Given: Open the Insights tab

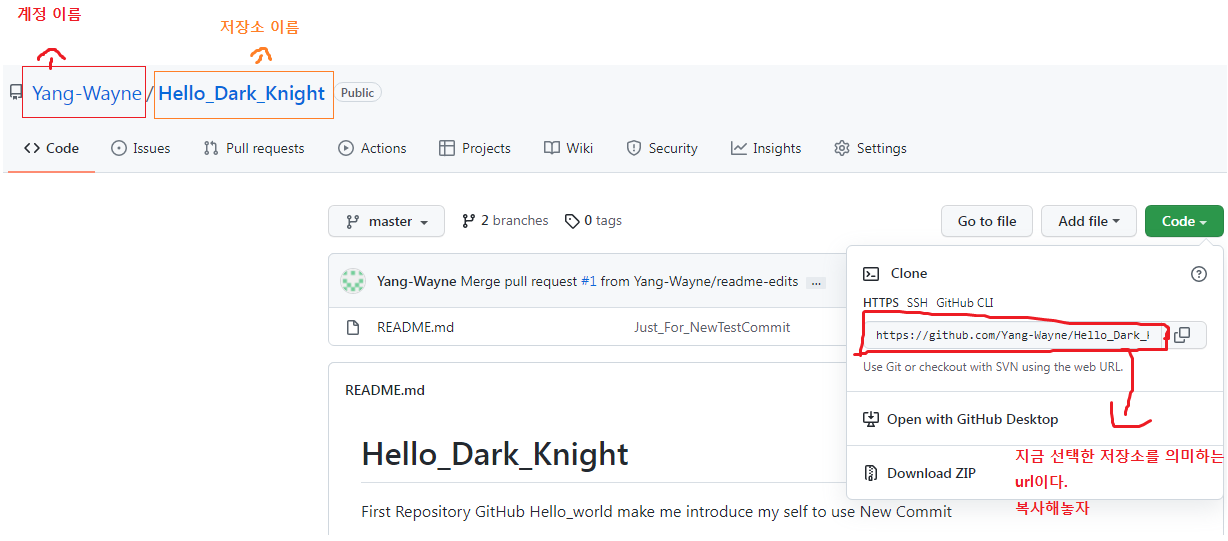Looking at the screenshot, I should [766, 148].
